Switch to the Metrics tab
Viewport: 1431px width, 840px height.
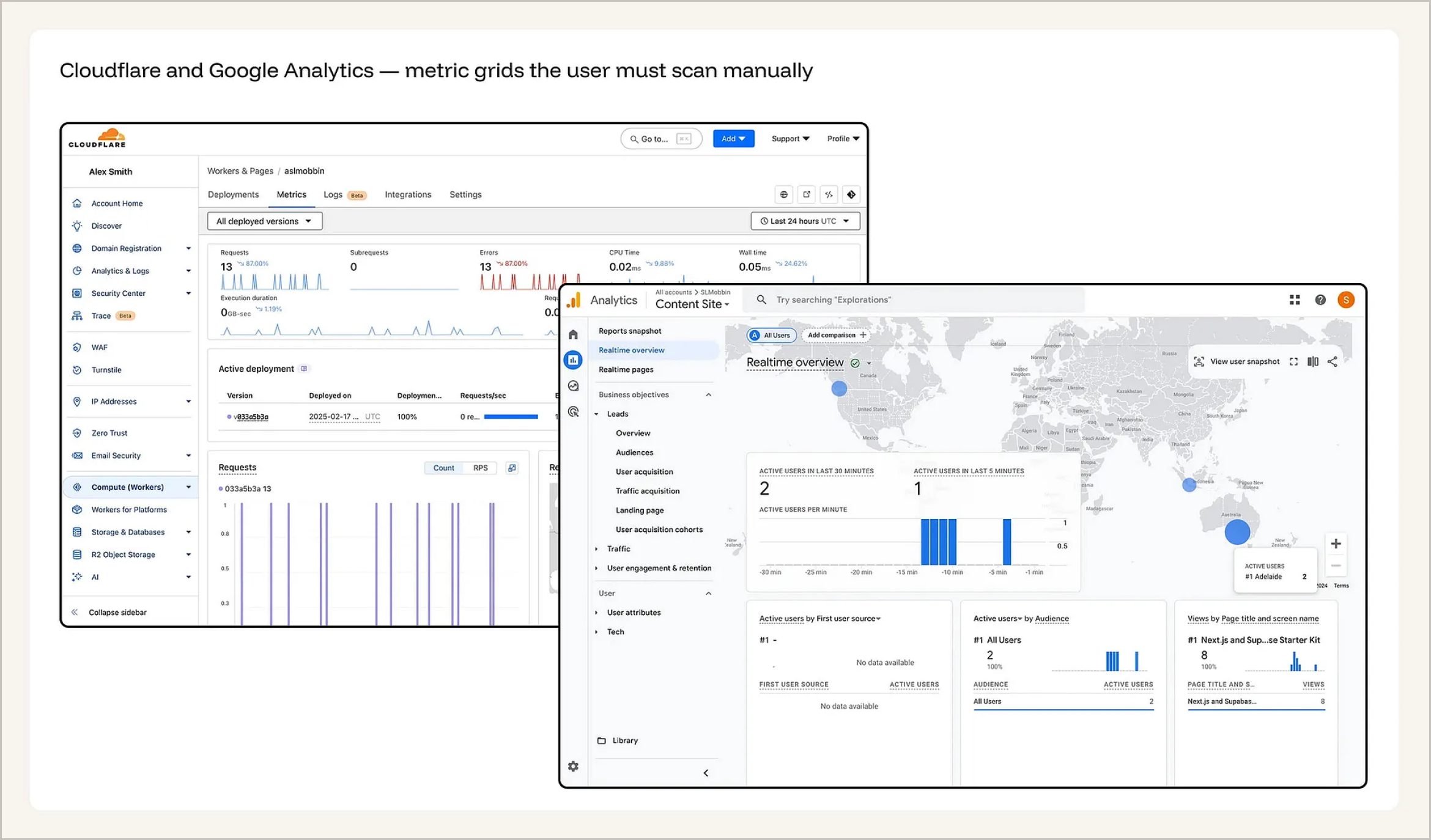291,194
